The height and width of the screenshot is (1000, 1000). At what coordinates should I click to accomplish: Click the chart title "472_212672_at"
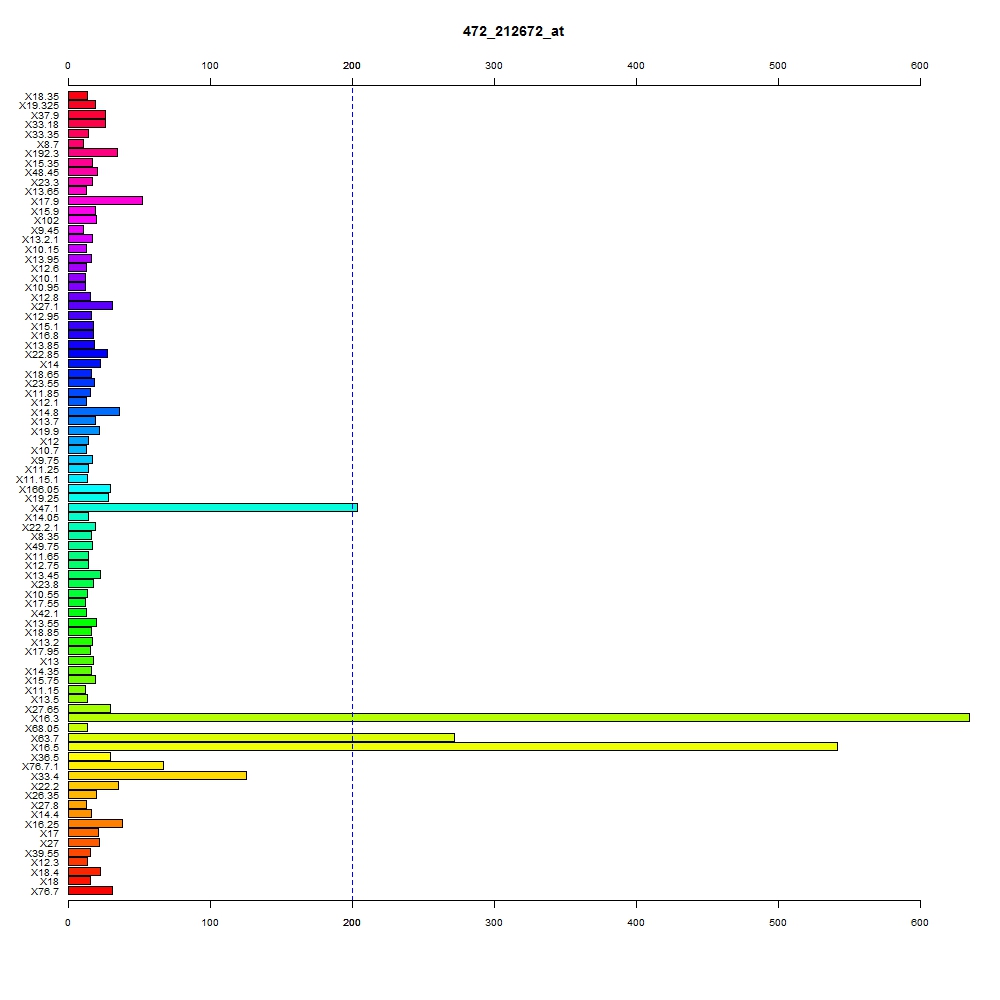[513, 31]
